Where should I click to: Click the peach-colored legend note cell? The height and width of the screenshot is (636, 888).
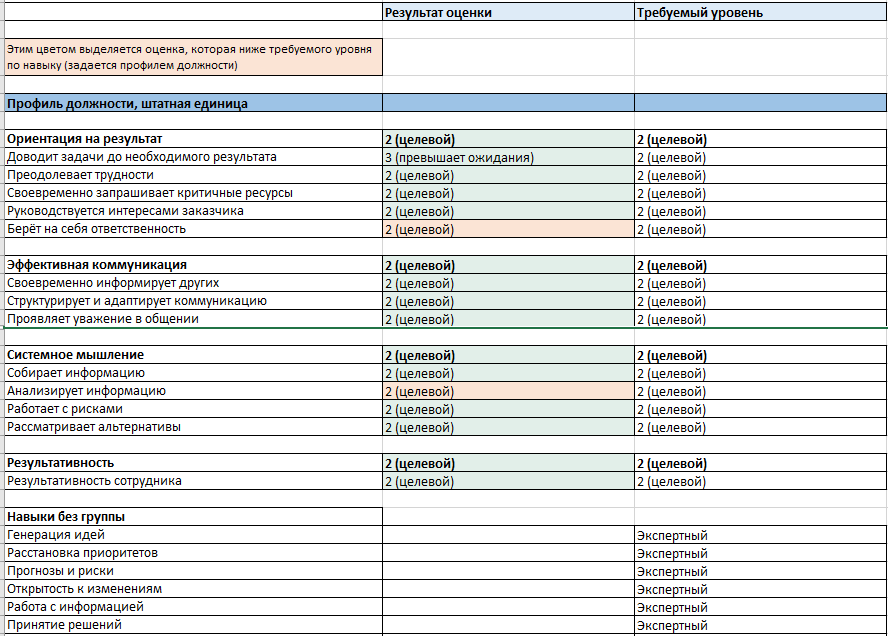coord(193,57)
